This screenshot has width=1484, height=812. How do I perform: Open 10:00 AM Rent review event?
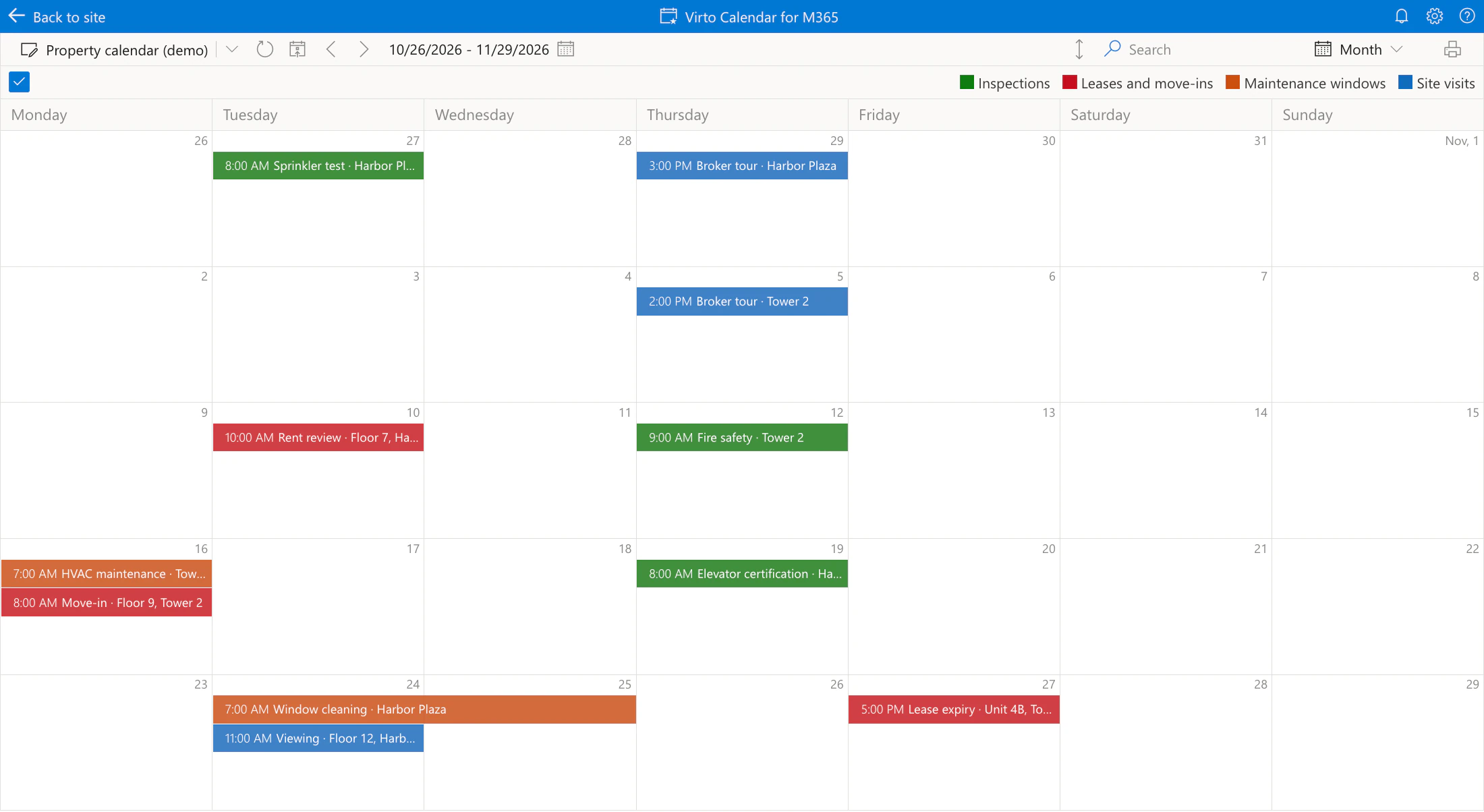318,438
